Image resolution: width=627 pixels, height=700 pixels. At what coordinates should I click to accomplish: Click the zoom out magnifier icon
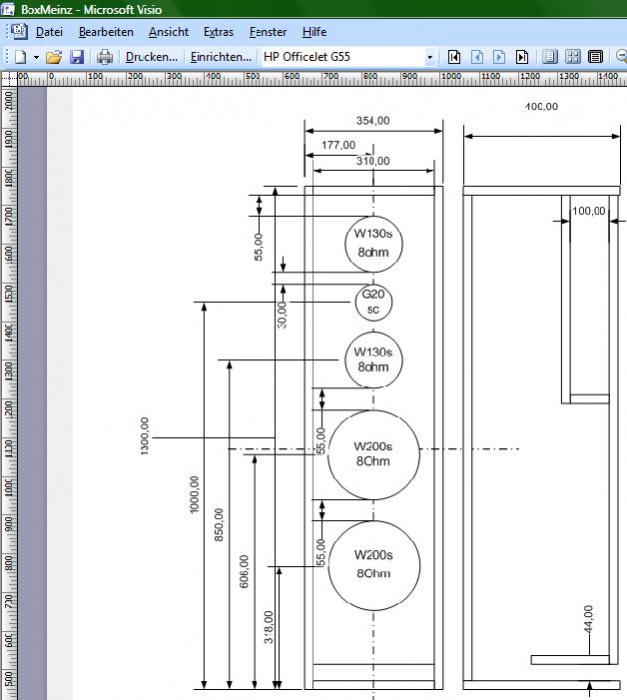coord(620,57)
